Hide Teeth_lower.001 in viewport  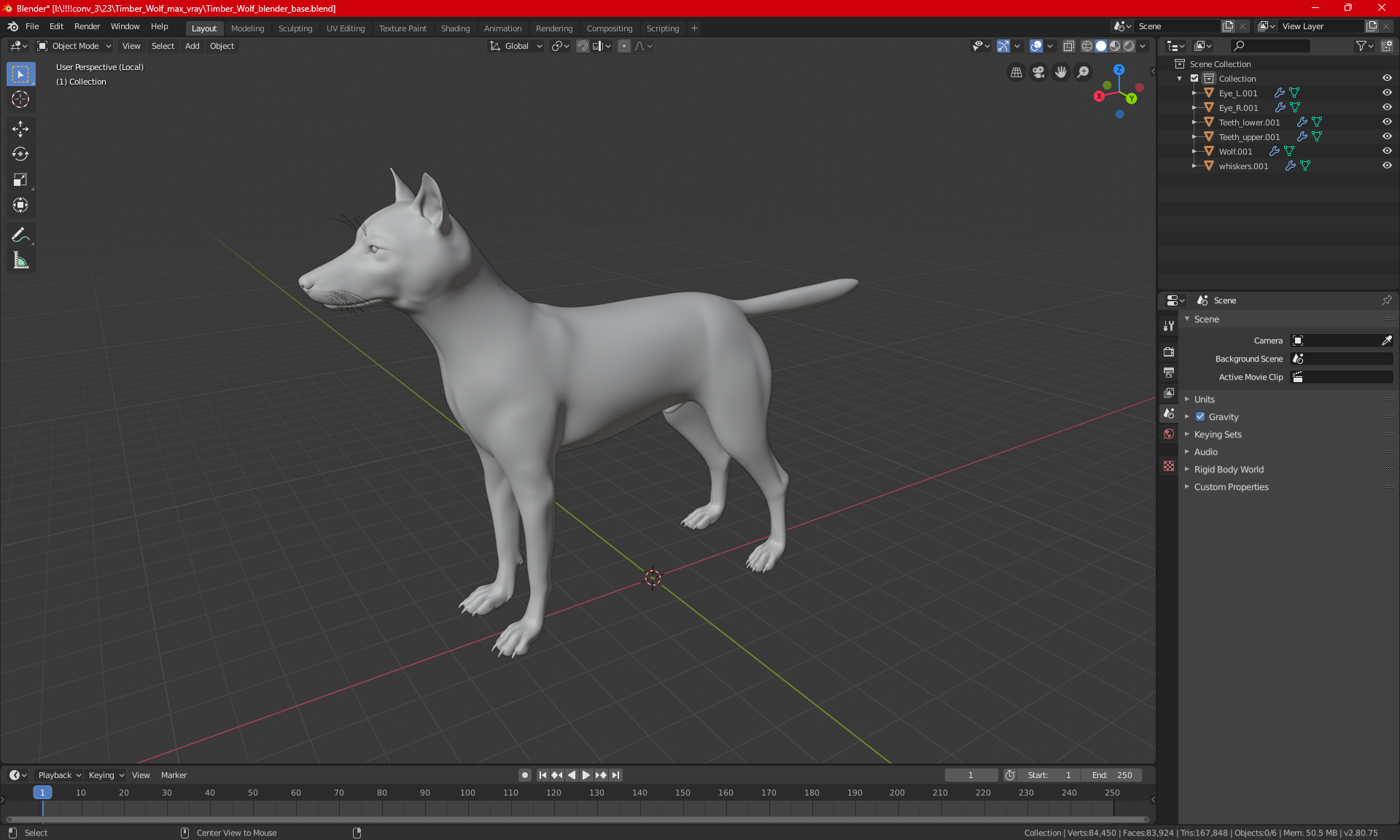(1387, 122)
